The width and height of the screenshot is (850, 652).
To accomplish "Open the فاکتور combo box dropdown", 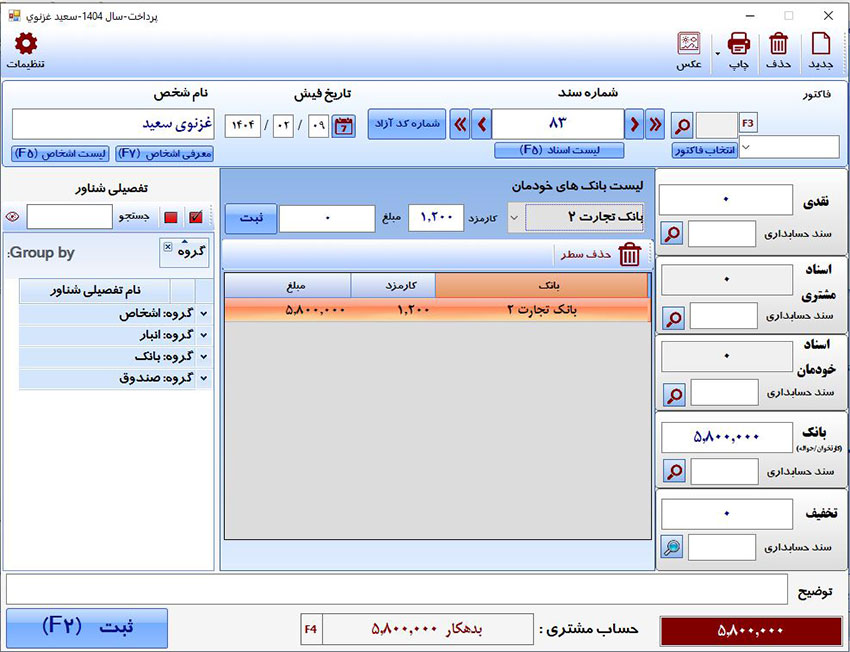I will pos(746,147).
